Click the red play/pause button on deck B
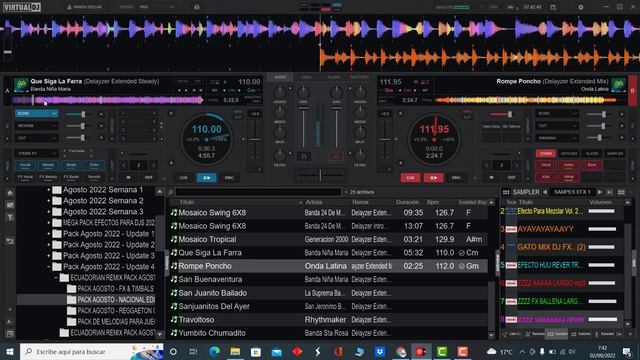 [x=433, y=178]
